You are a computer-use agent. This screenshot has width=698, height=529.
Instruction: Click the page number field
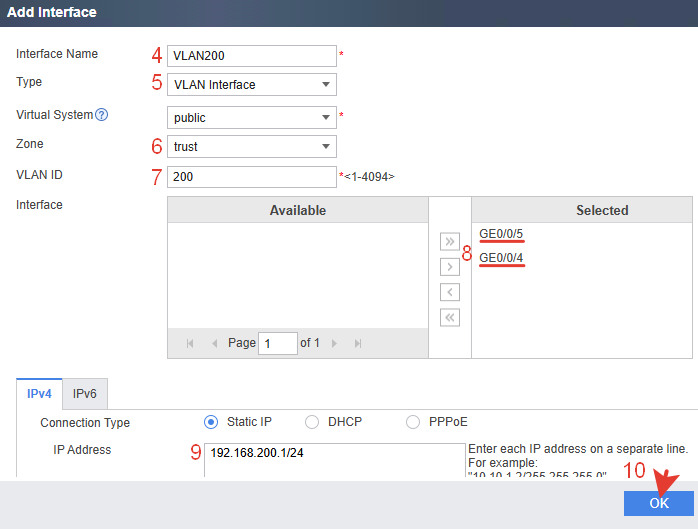278,343
